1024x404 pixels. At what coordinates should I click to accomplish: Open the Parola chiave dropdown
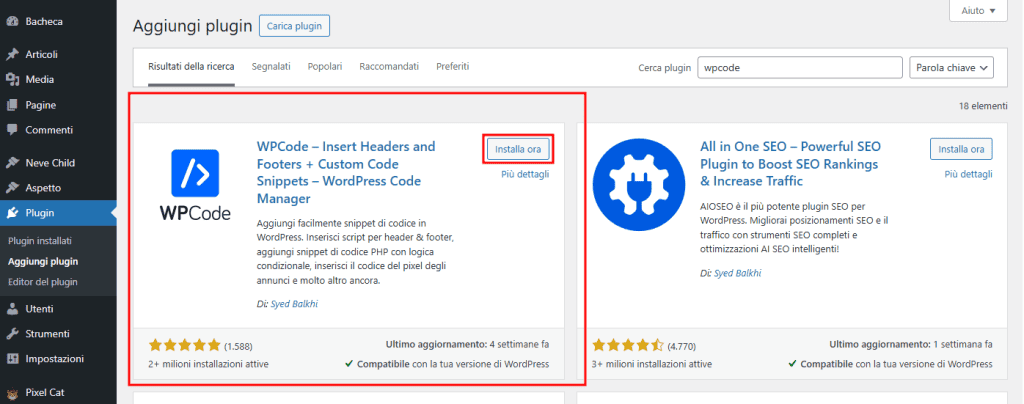[952, 67]
